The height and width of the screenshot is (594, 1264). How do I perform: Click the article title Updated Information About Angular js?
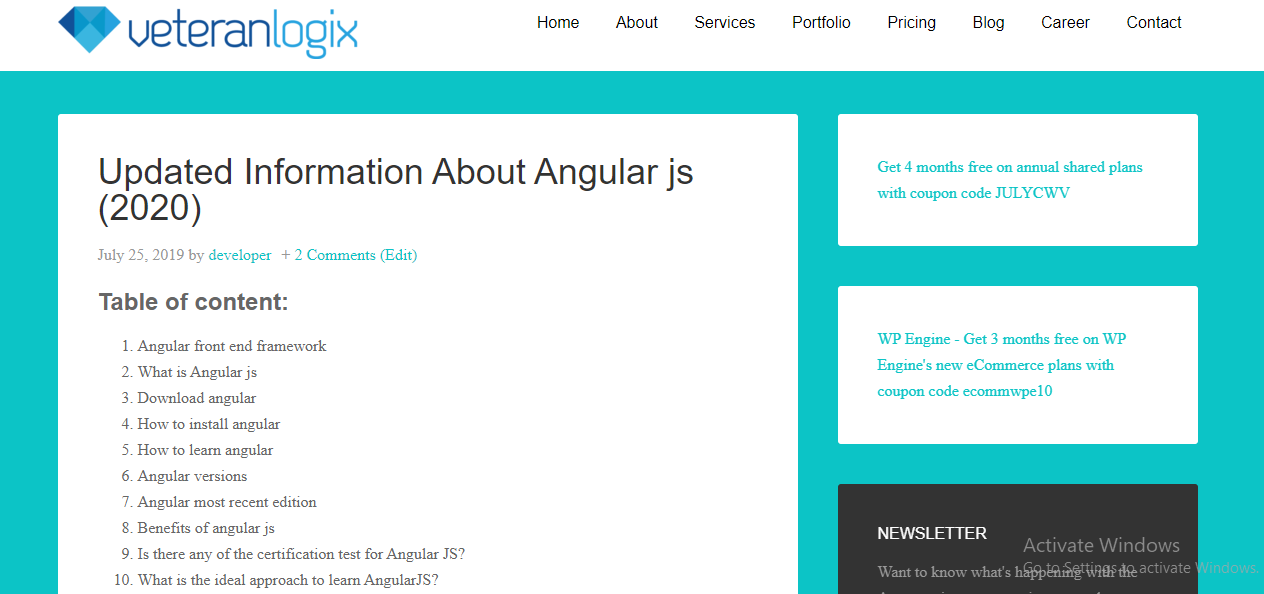(x=395, y=172)
